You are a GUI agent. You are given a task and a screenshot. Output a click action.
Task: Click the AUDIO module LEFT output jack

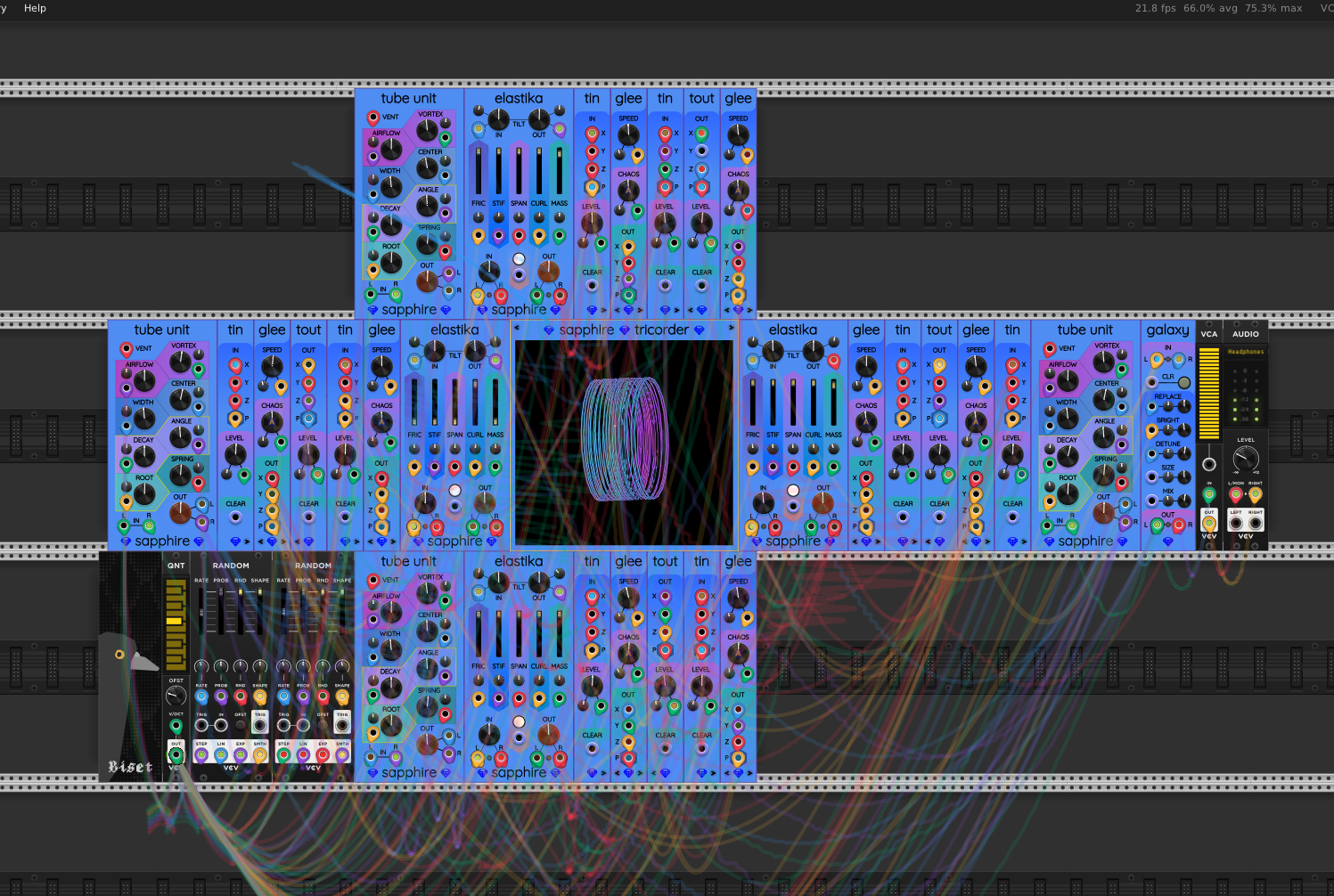coord(1236,524)
